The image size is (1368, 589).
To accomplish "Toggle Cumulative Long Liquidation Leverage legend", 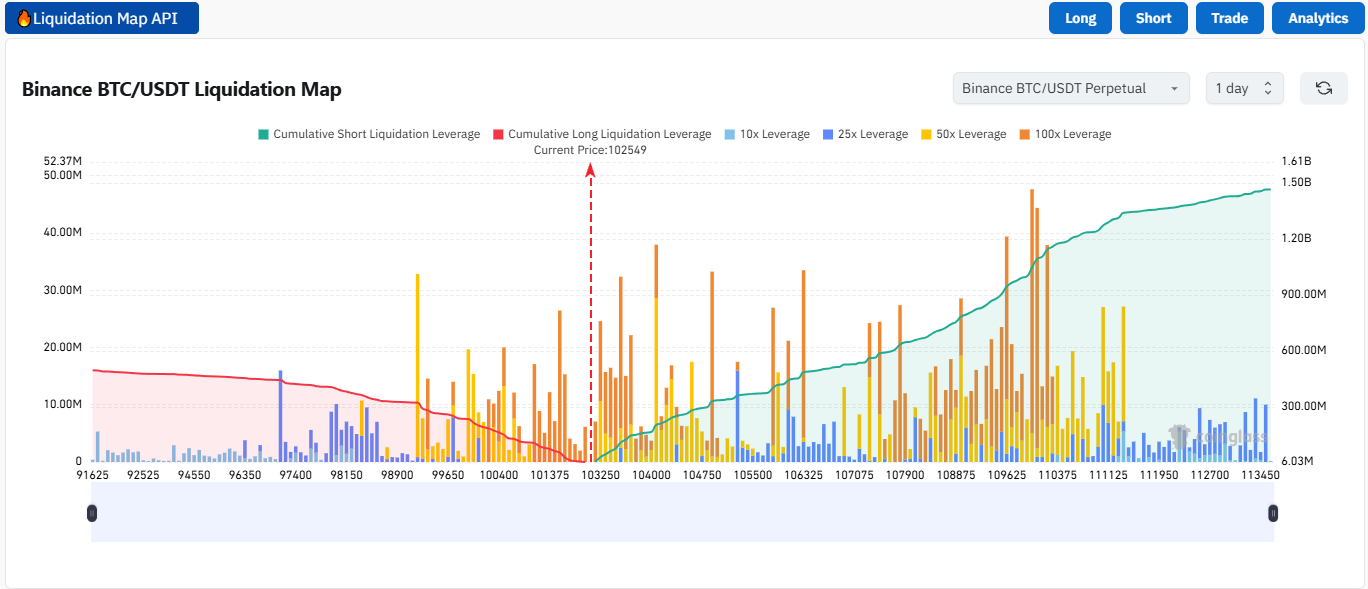I will pos(602,134).
